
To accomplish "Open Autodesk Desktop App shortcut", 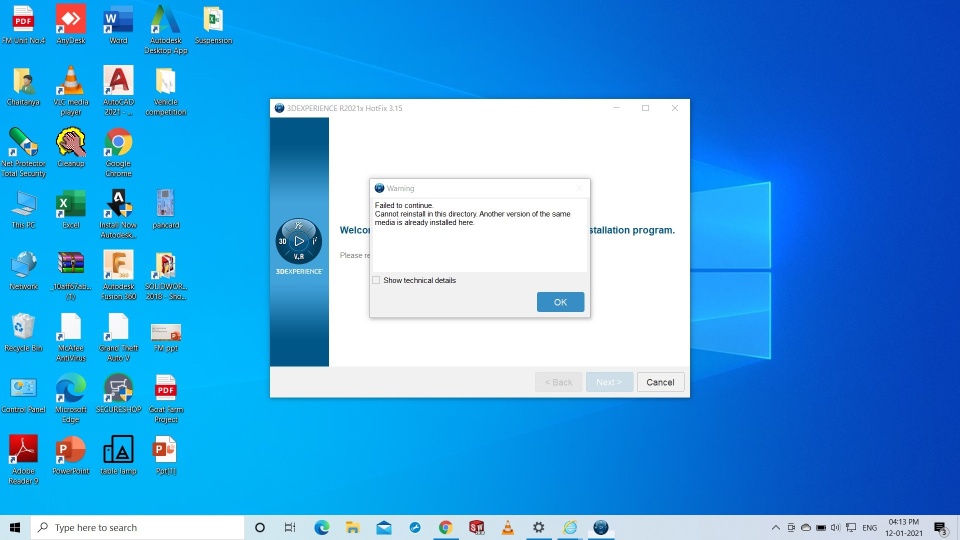I will 166,29.
